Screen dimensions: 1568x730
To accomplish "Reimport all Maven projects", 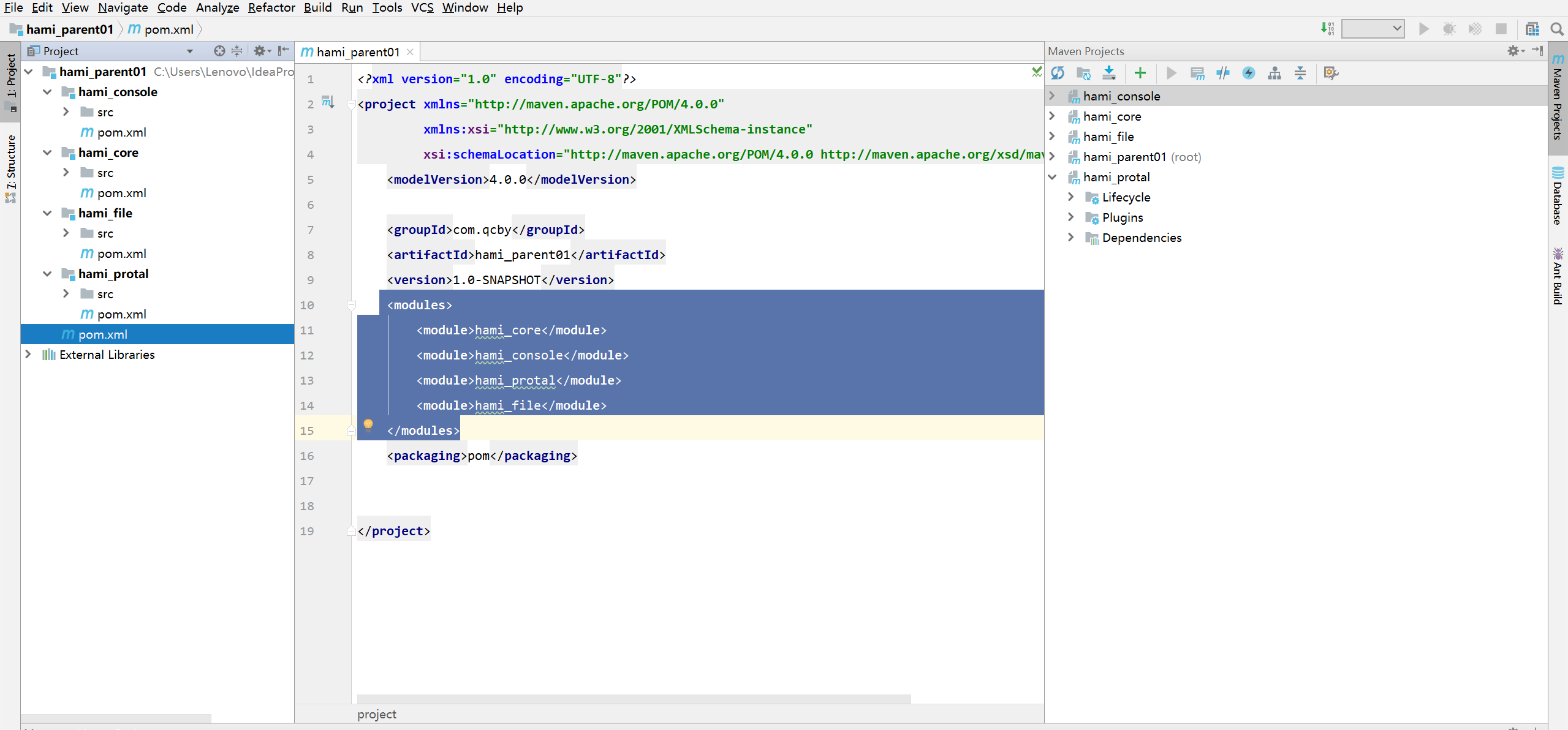I will pyautogui.click(x=1058, y=73).
